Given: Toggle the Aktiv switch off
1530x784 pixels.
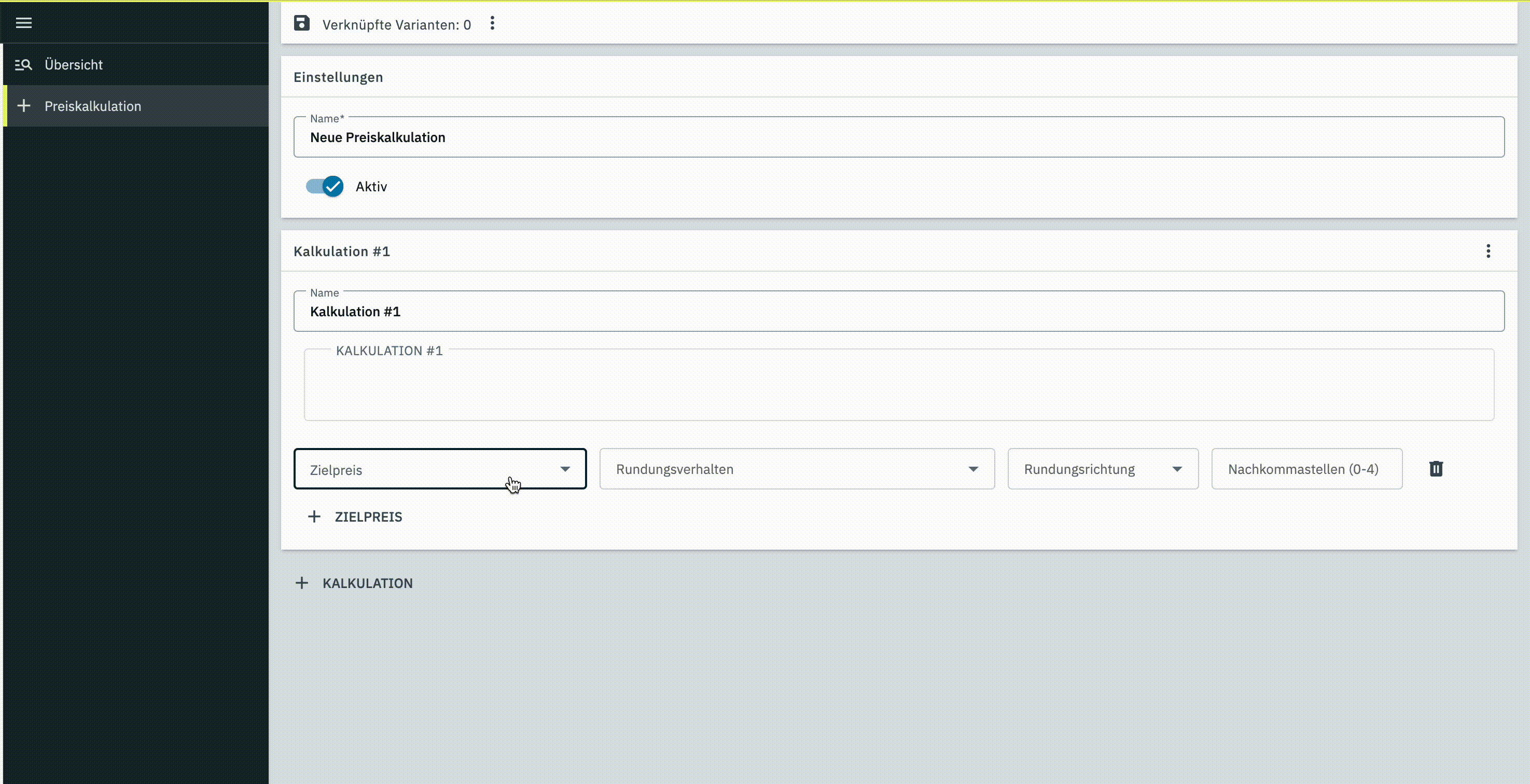Looking at the screenshot, I should point(324,187).
